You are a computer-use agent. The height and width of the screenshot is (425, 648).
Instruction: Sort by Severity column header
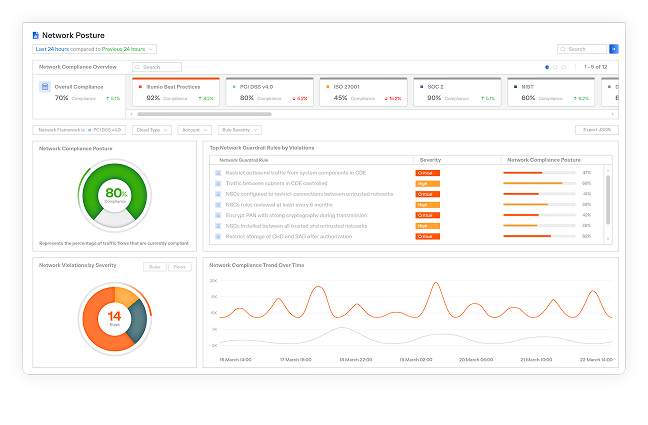[430, 160]
